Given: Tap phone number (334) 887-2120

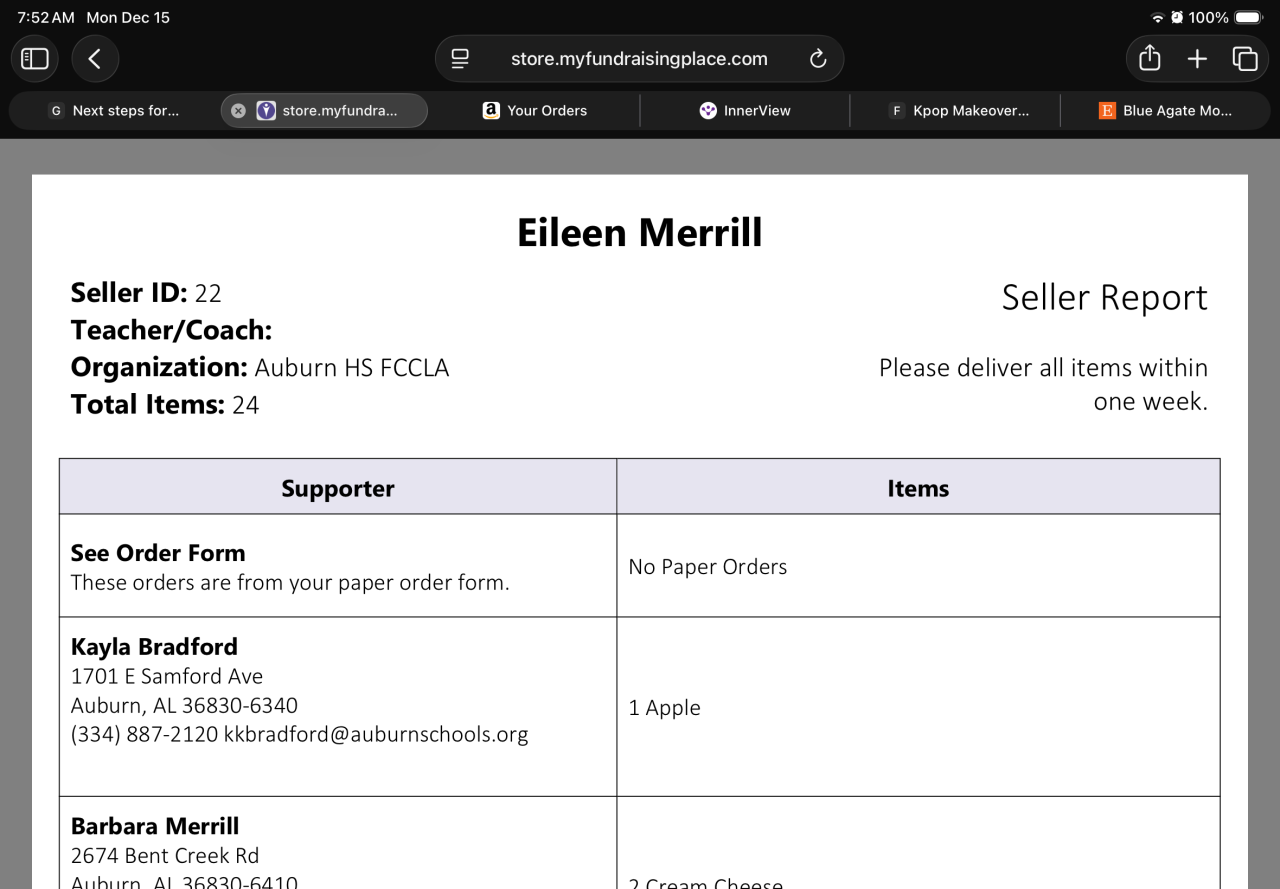Looking at the screenshot, I should [x=144, y=735].
